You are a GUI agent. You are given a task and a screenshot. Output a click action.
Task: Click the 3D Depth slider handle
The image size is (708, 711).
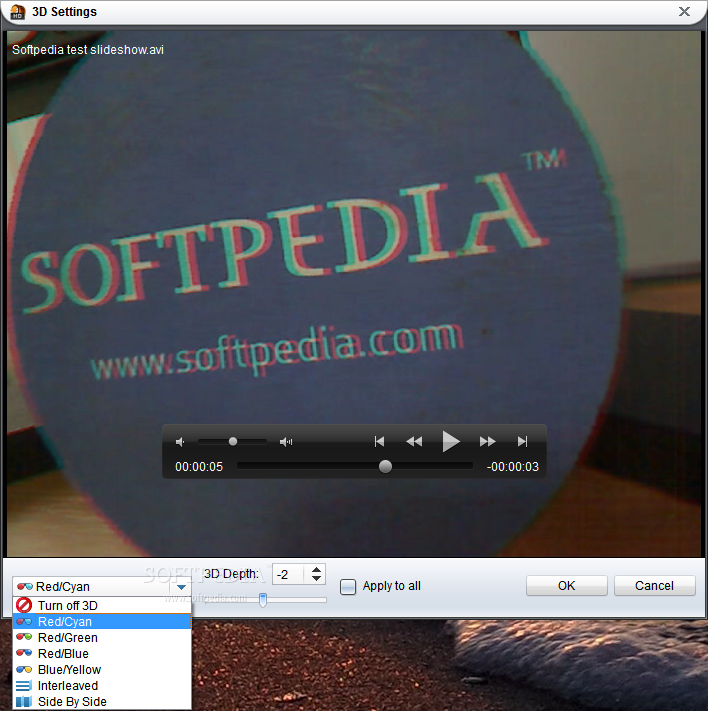click(263, 599)
